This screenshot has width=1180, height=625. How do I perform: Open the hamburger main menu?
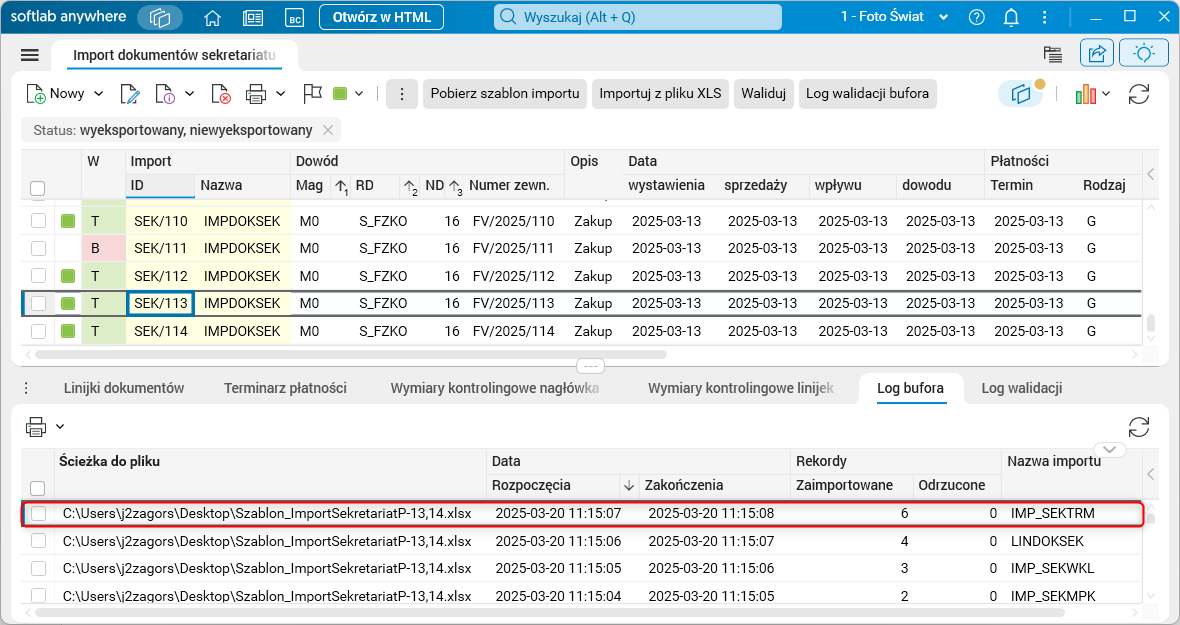coord(29,55)
